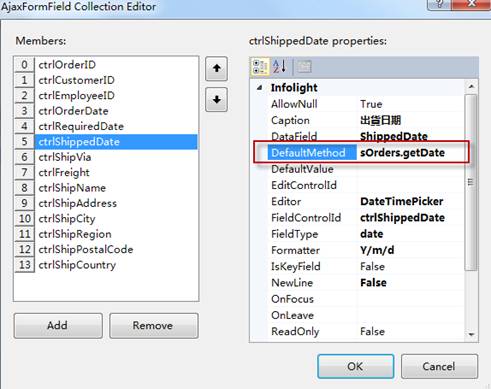Click the Categorized view icon in property grid
The height and width of the screenshot is (389, 491).
point(260,66)
